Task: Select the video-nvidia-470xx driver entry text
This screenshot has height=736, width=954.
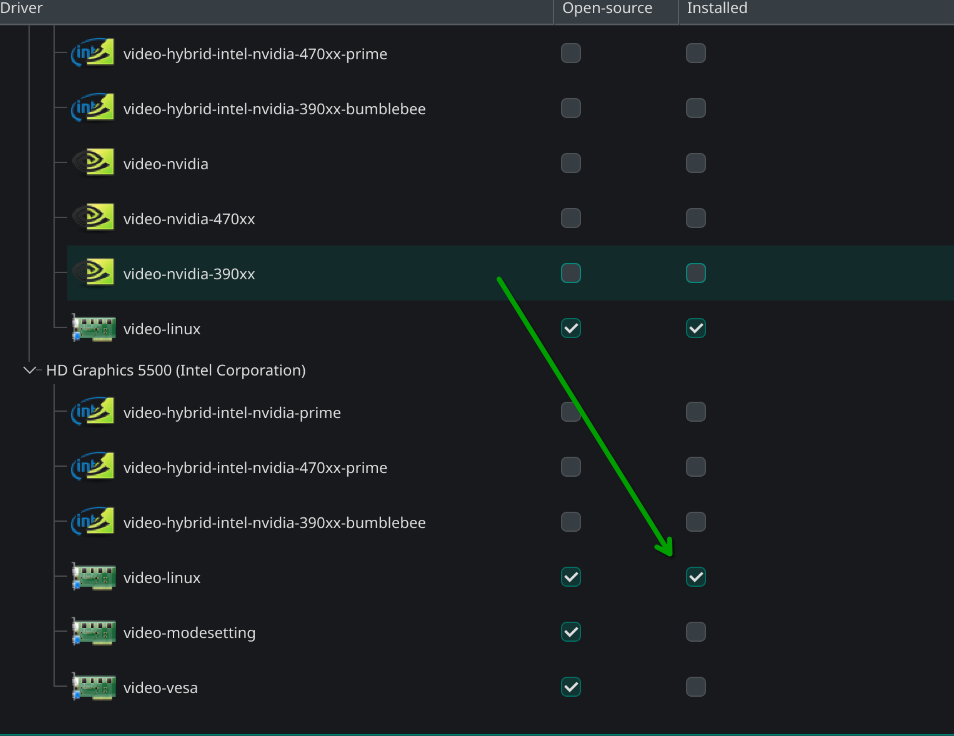Action: (x=189, y=218)
